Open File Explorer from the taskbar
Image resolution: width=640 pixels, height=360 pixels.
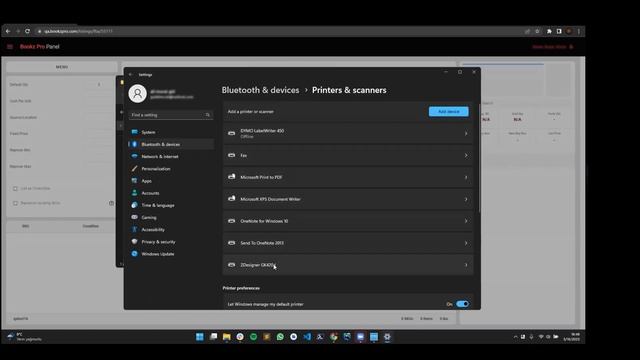pos(227,337)
